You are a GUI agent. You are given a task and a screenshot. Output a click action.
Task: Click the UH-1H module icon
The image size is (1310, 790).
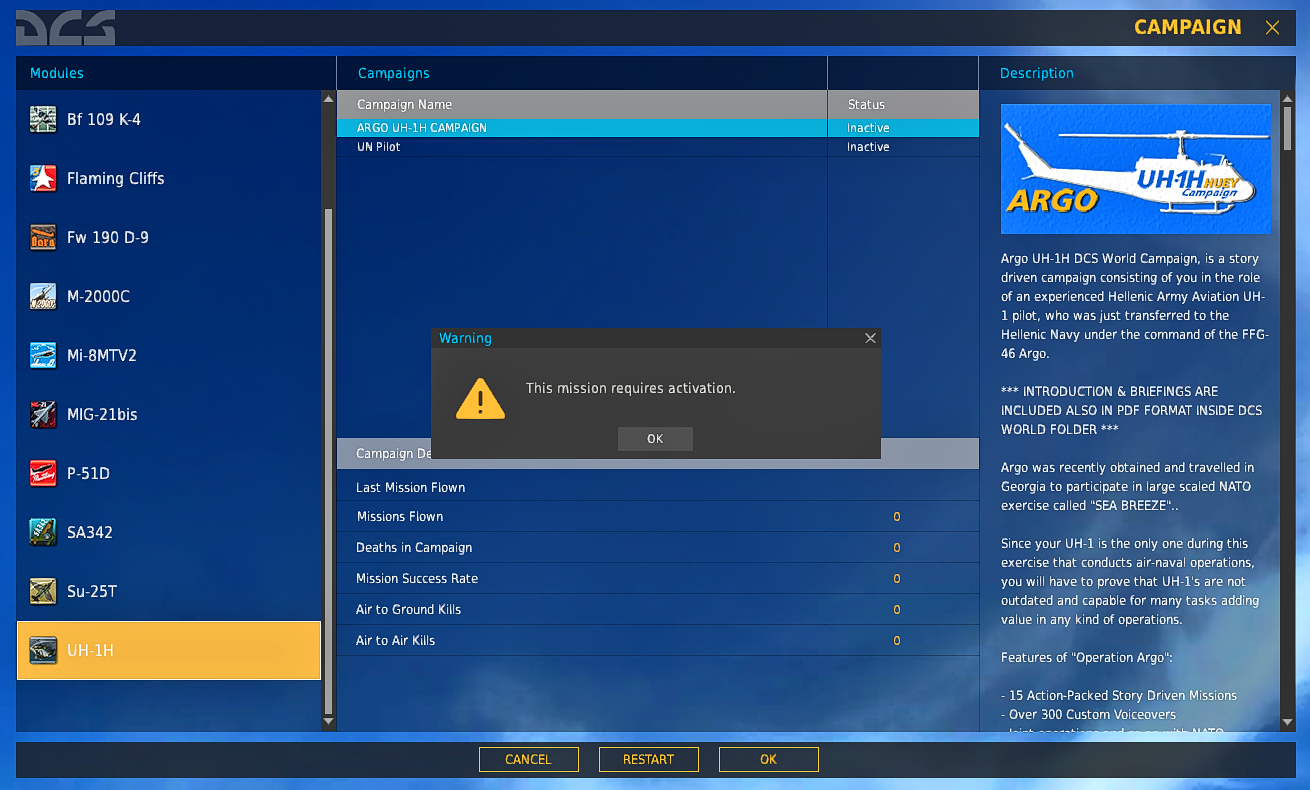43,650
